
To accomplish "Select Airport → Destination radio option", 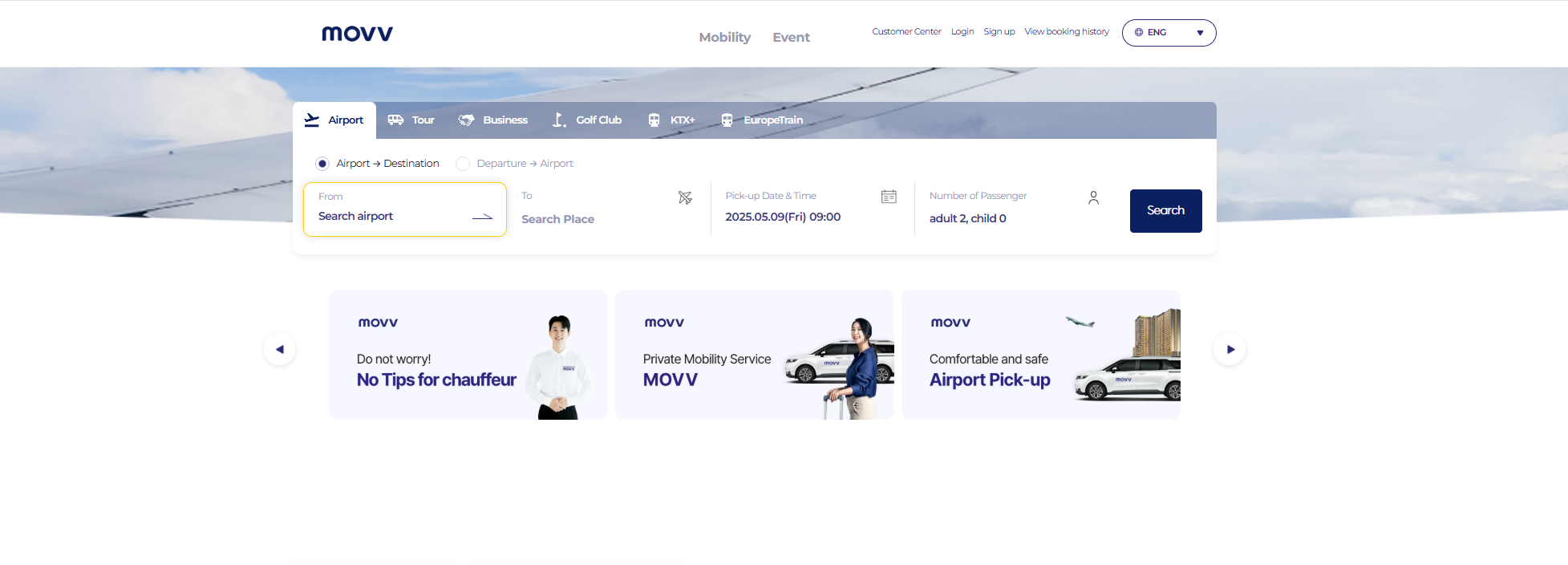I will pos(322,163).
